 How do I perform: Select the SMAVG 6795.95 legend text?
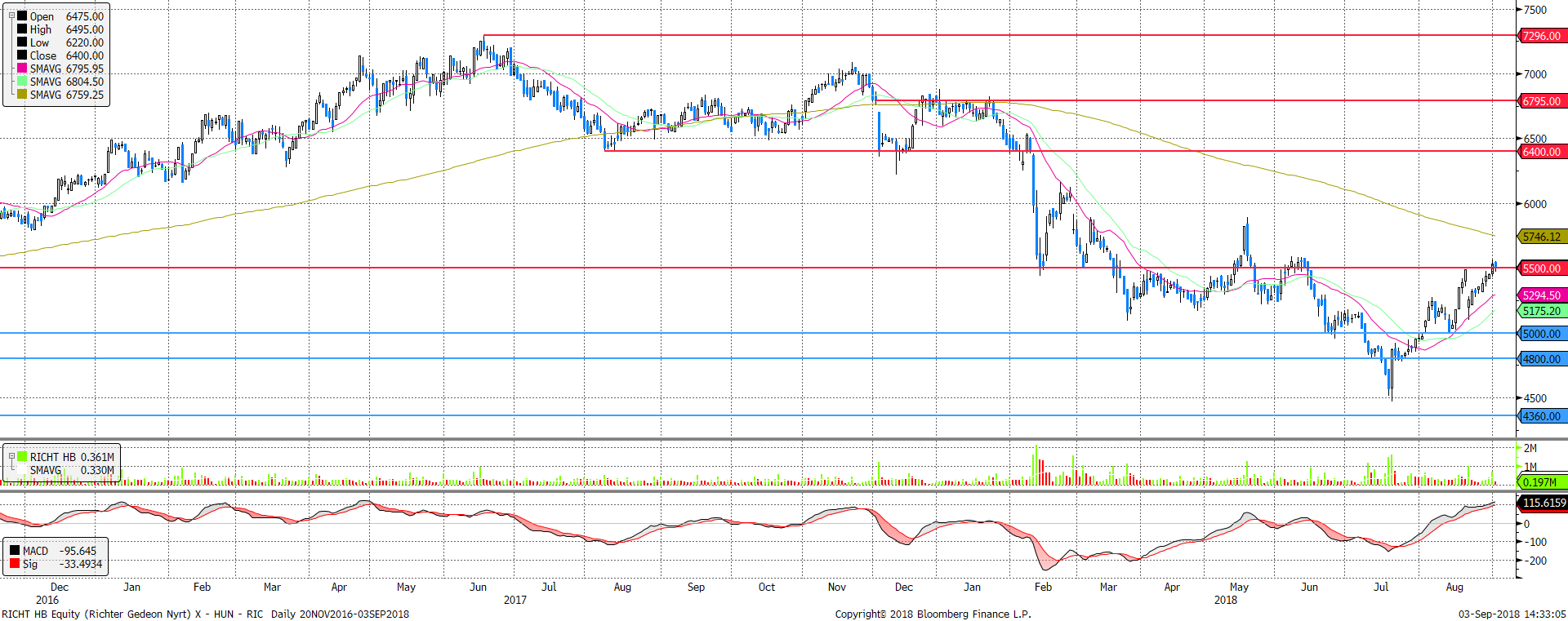[67, 69]
